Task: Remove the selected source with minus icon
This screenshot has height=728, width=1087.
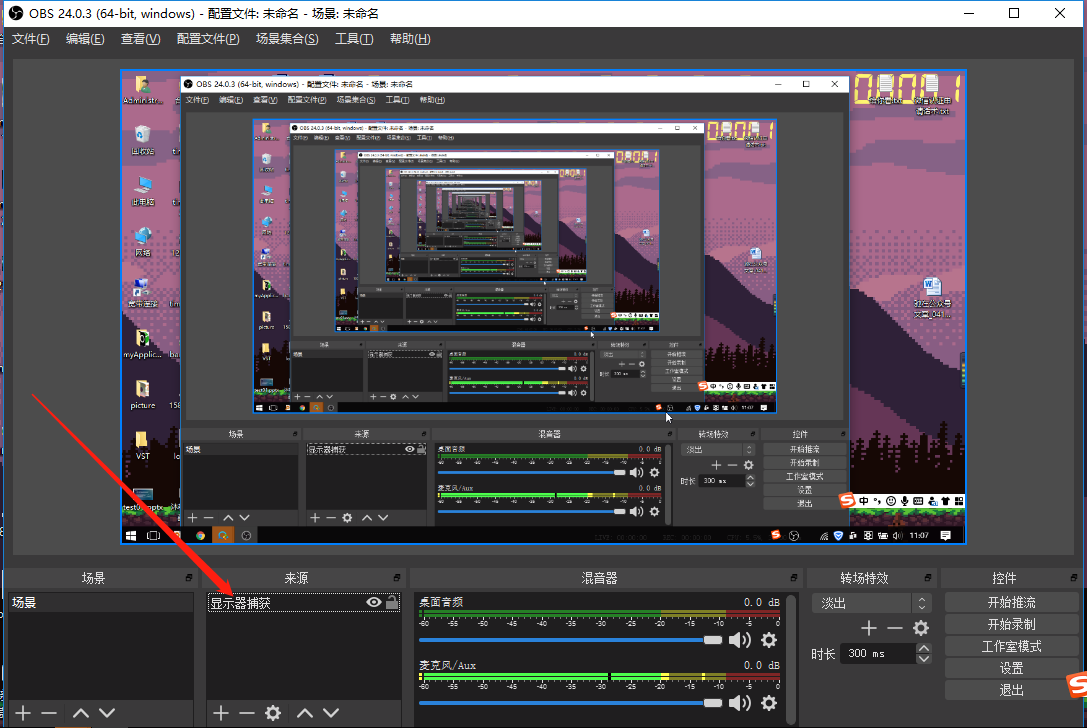Action: (x=247, y=713)
